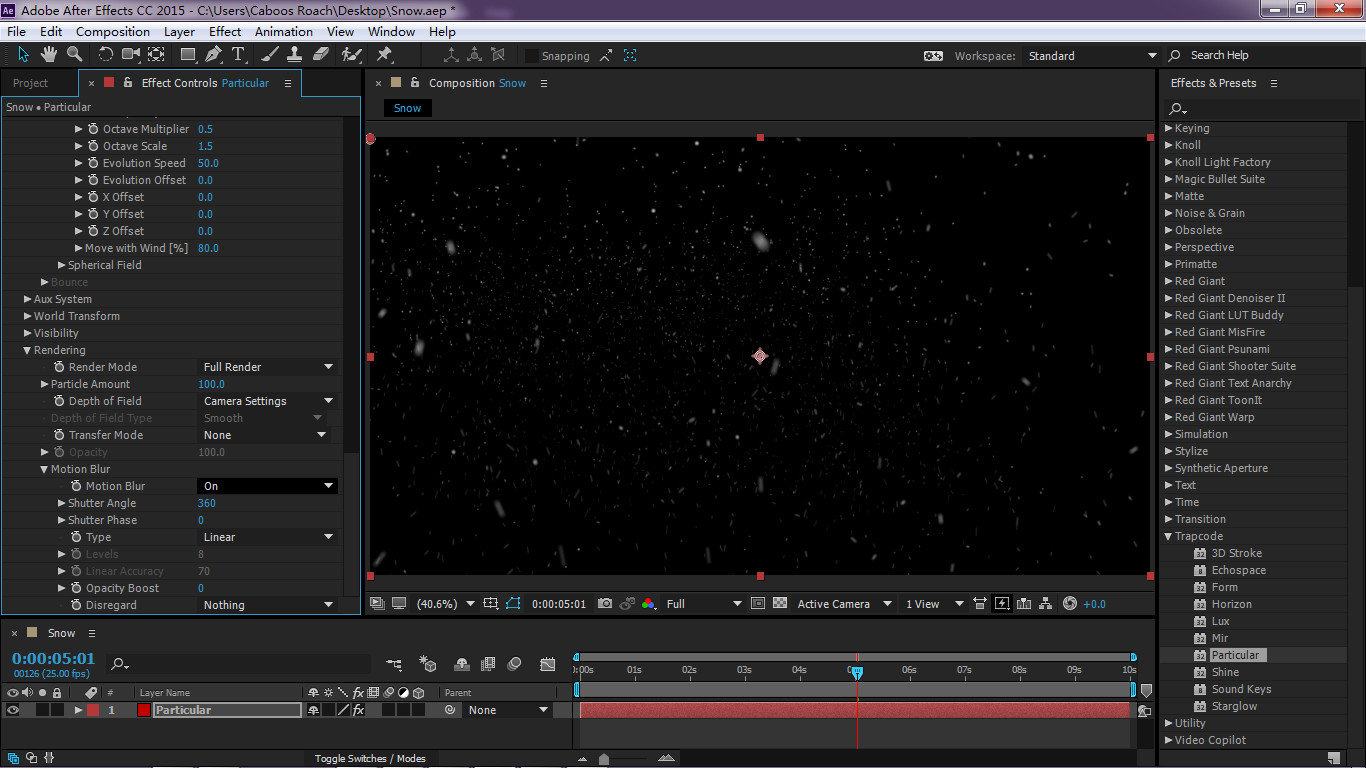1366x768 pixels.
Task: Select the Horizontal Type tool
Action: click(x=238, y=54)
